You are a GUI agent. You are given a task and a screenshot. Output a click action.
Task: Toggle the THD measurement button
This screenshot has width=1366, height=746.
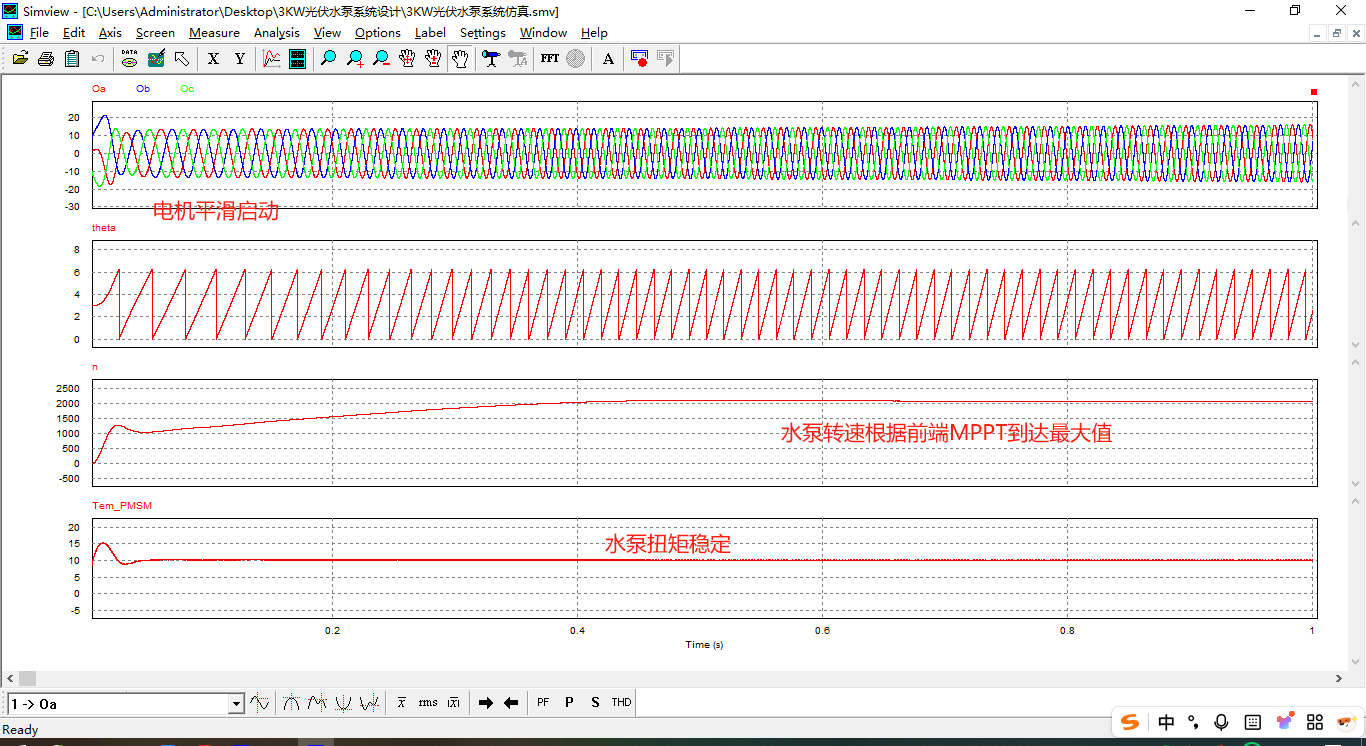(x=621, y=703)
